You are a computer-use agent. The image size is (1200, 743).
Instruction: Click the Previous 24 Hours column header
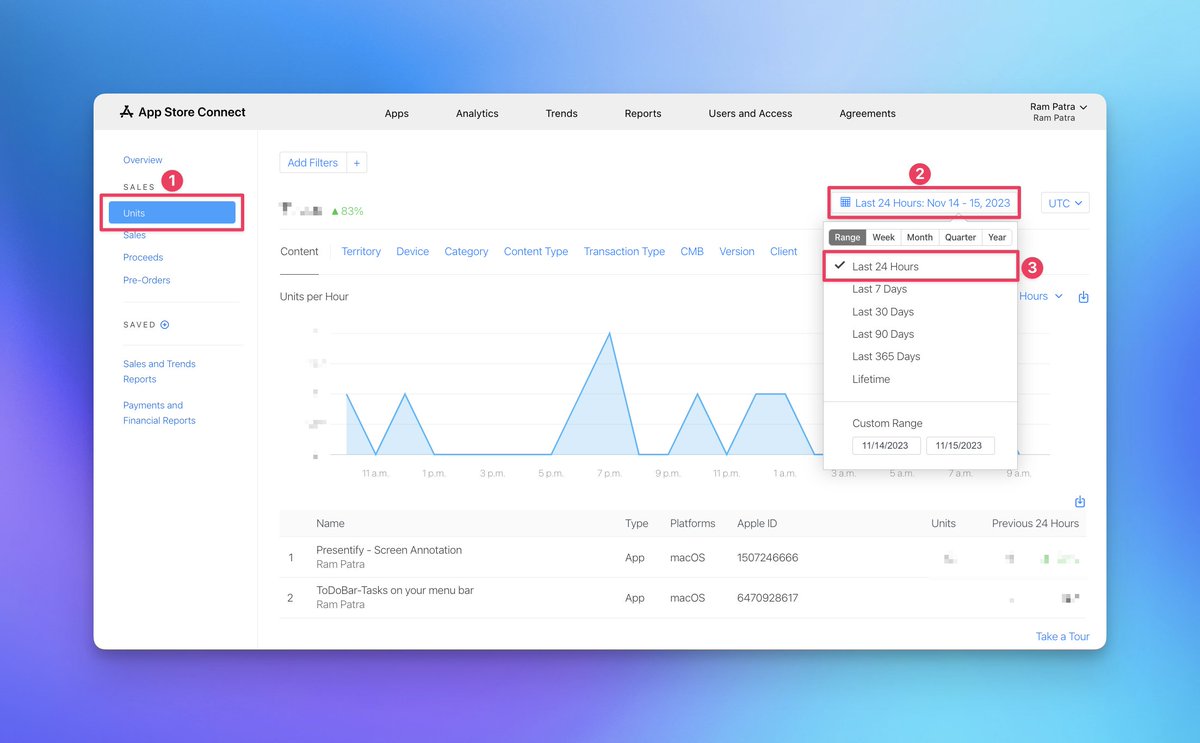pos(1035,524)
